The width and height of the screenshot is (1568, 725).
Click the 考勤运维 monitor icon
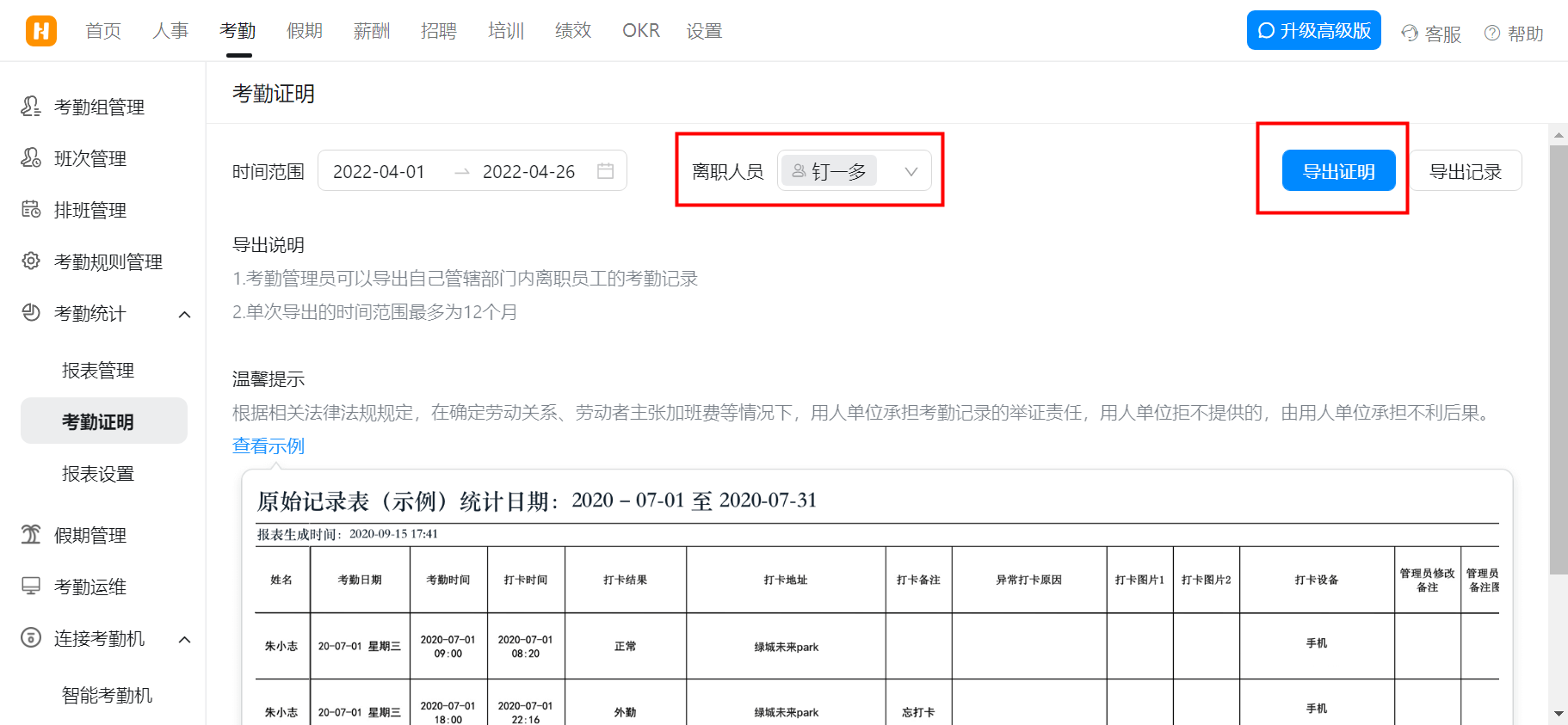coord(31,587)
